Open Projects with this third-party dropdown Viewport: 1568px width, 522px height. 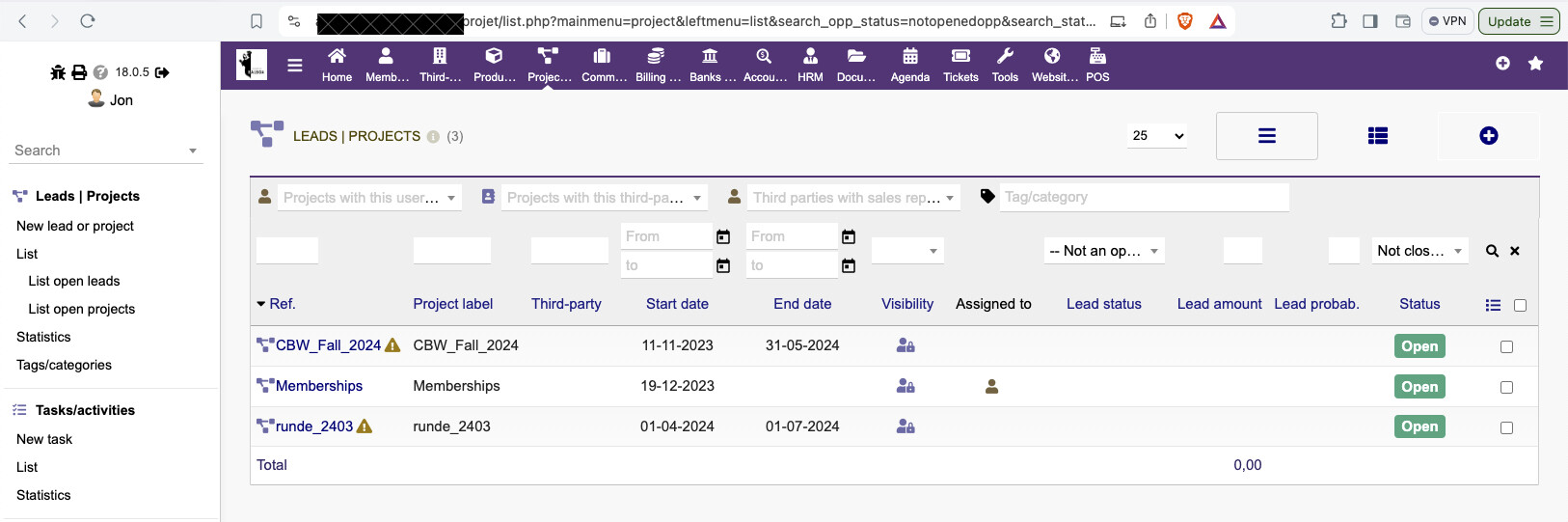point(605,198)
